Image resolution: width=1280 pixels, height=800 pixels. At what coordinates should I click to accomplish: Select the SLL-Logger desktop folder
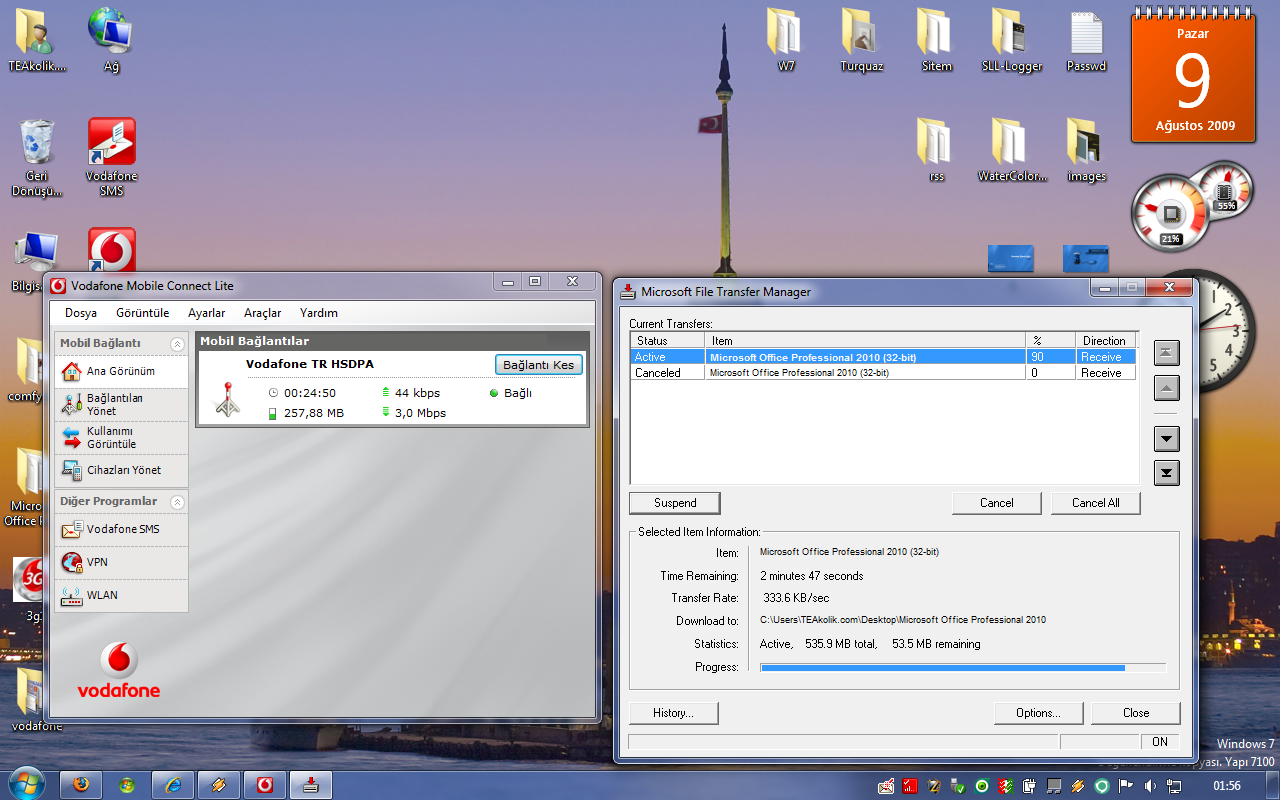(1011, 42)
